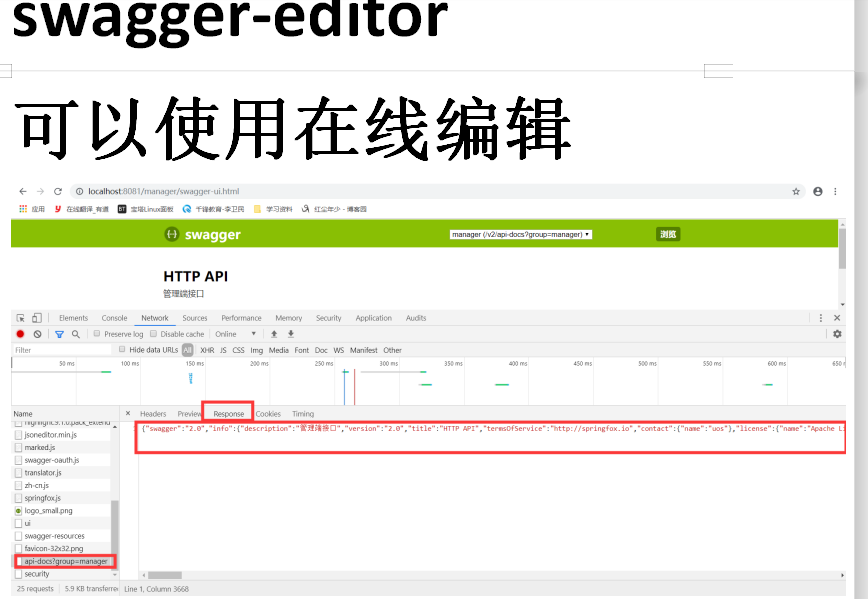
Task: Import HAR file upload arrow
Action: coord(274,334)
